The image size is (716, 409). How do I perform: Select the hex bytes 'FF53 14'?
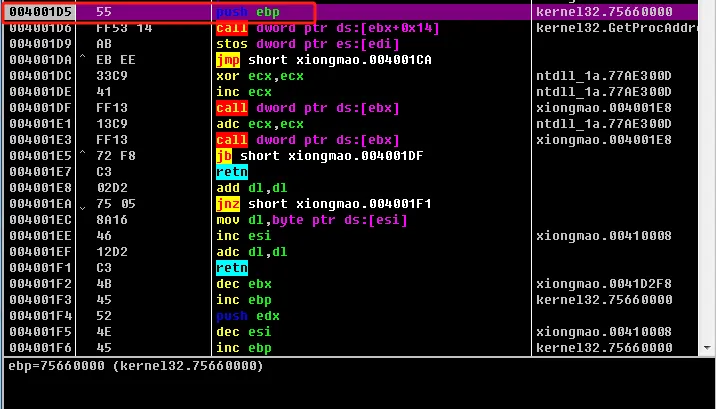[x=124, y=28]
